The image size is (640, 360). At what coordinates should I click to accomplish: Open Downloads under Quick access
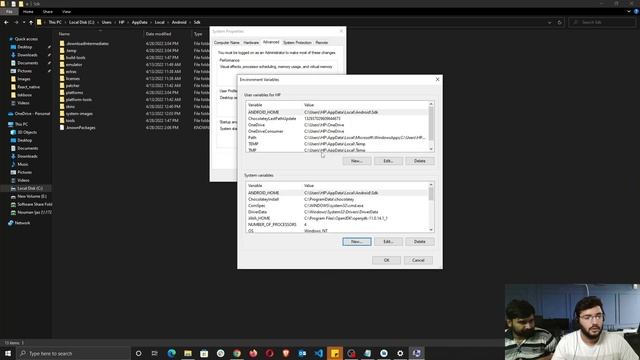(x=27, y=55)
